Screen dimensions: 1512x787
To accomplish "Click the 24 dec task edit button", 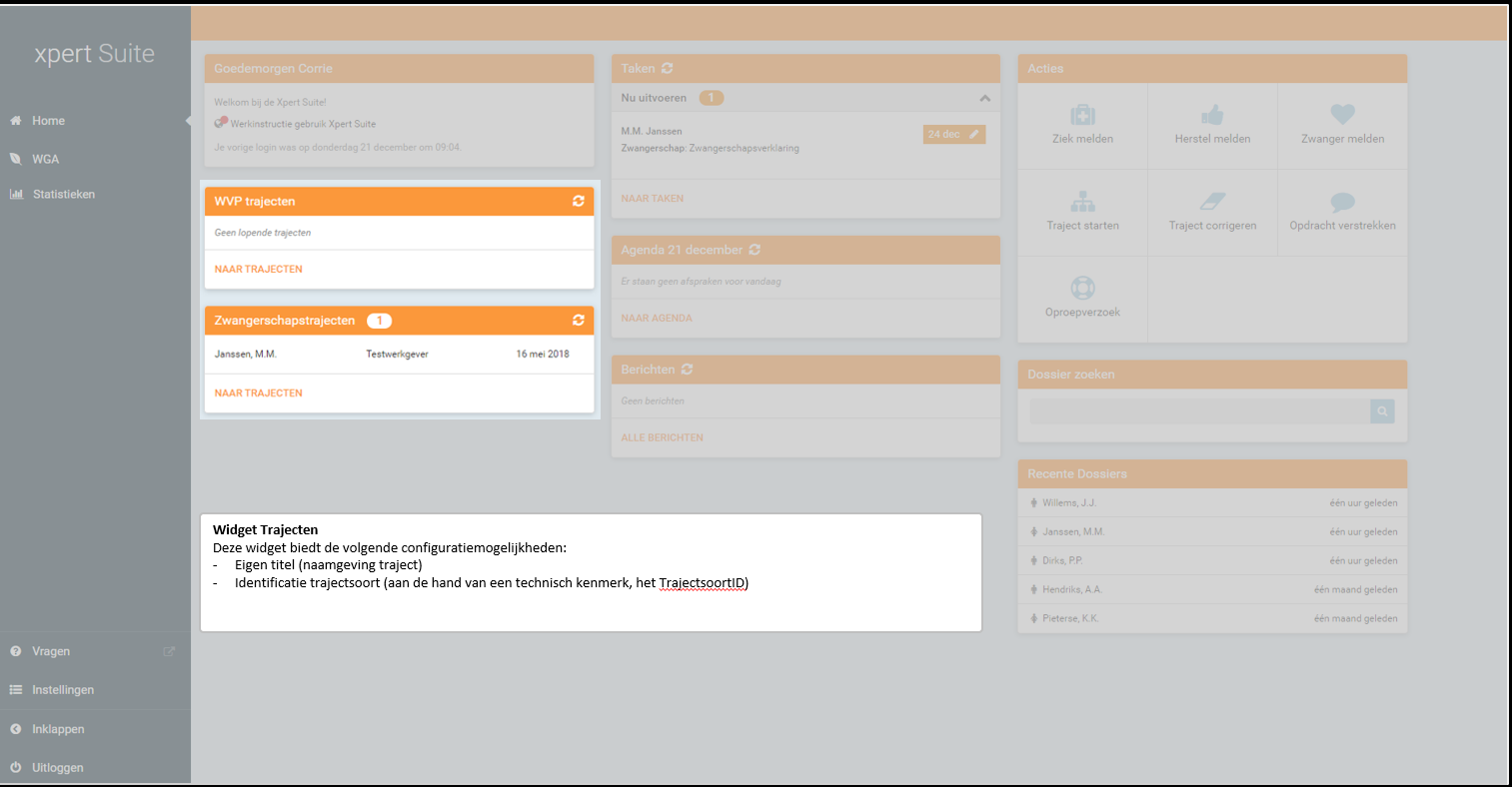I will tap(953, 134).
